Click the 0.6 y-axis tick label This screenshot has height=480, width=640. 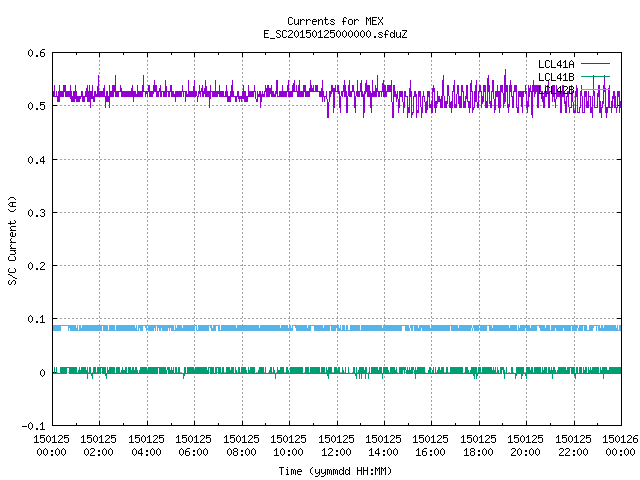pyautogui.click(x=36, y=53)
